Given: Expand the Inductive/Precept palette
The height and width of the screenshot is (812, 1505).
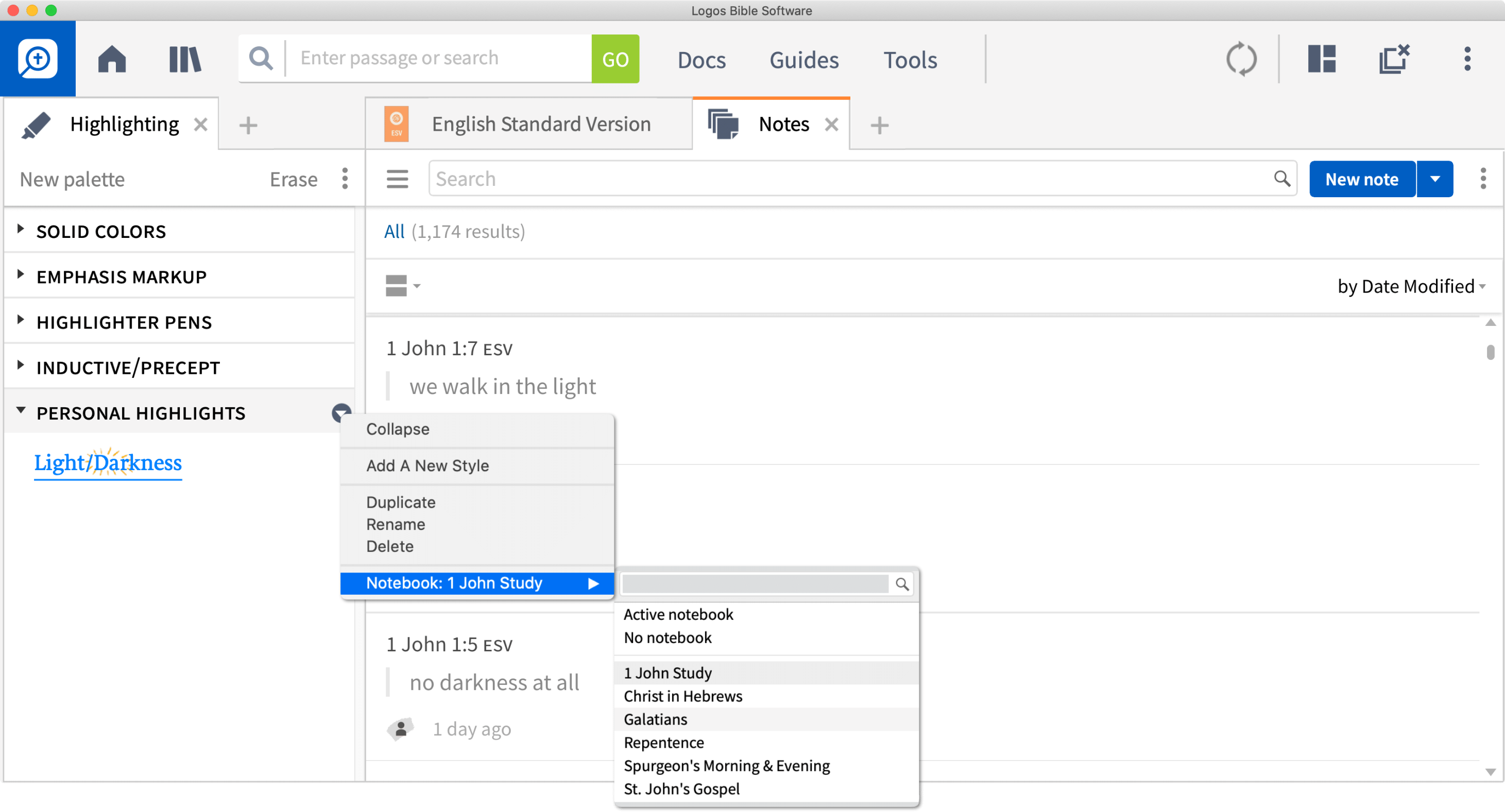Looking at the screenshot, I should 21,365.
